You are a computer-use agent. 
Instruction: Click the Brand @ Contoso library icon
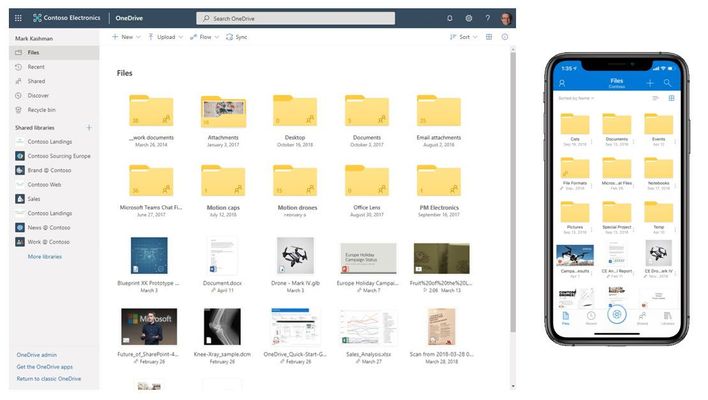(20, 170)
